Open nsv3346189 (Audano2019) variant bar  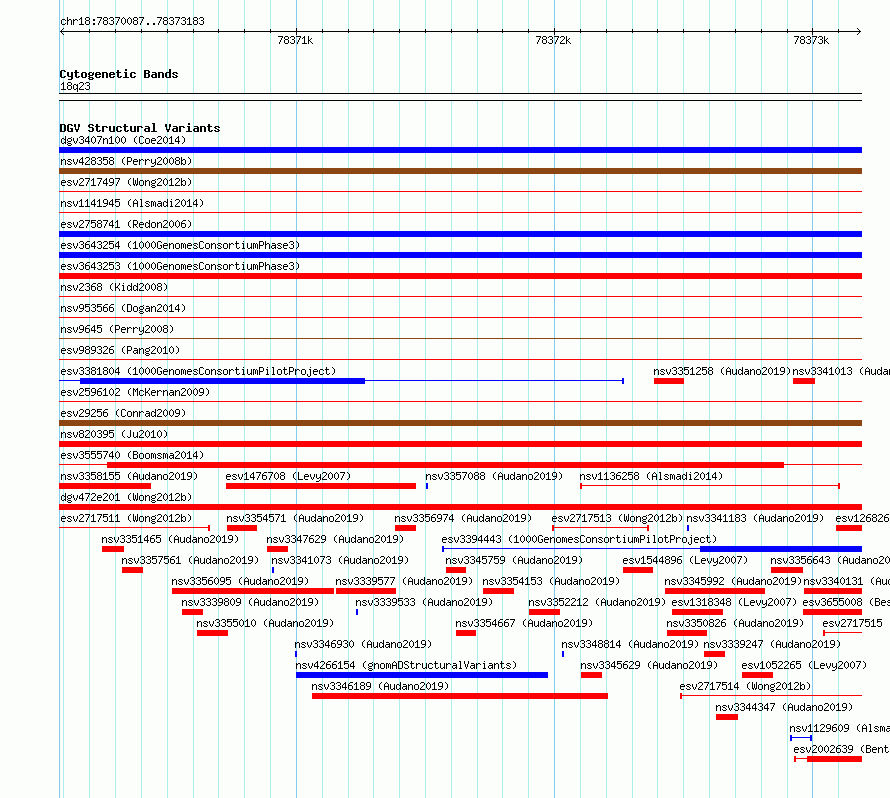[460, 696]
